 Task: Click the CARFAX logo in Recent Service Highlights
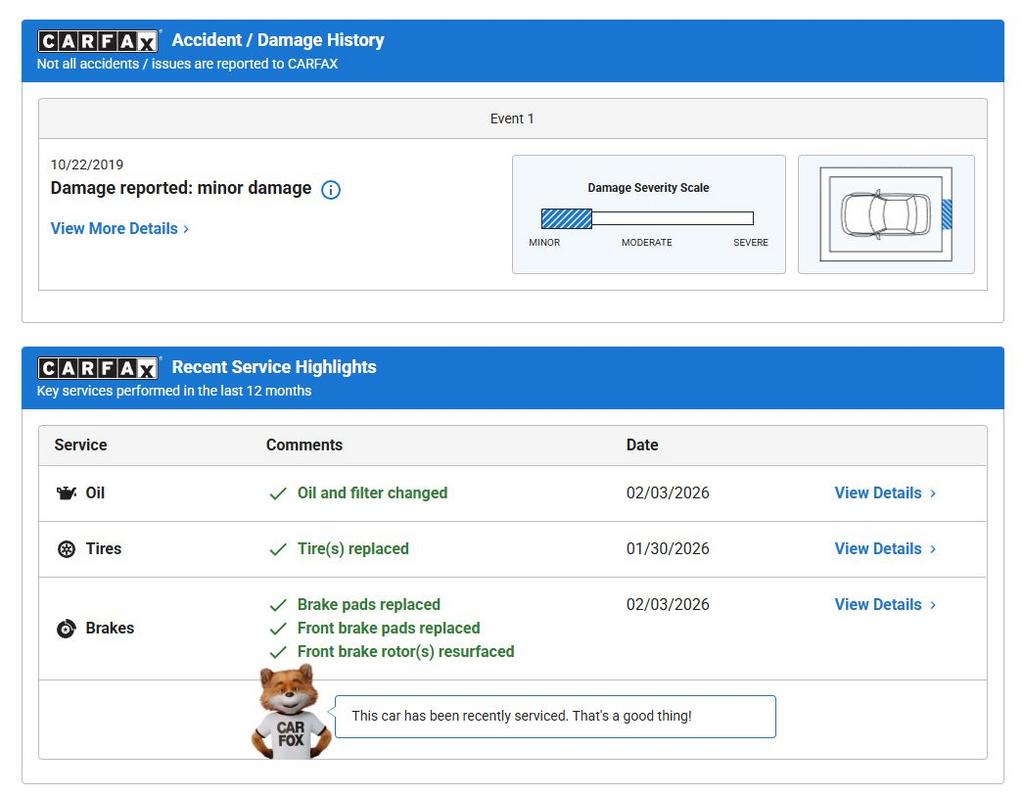click(98, 368)
